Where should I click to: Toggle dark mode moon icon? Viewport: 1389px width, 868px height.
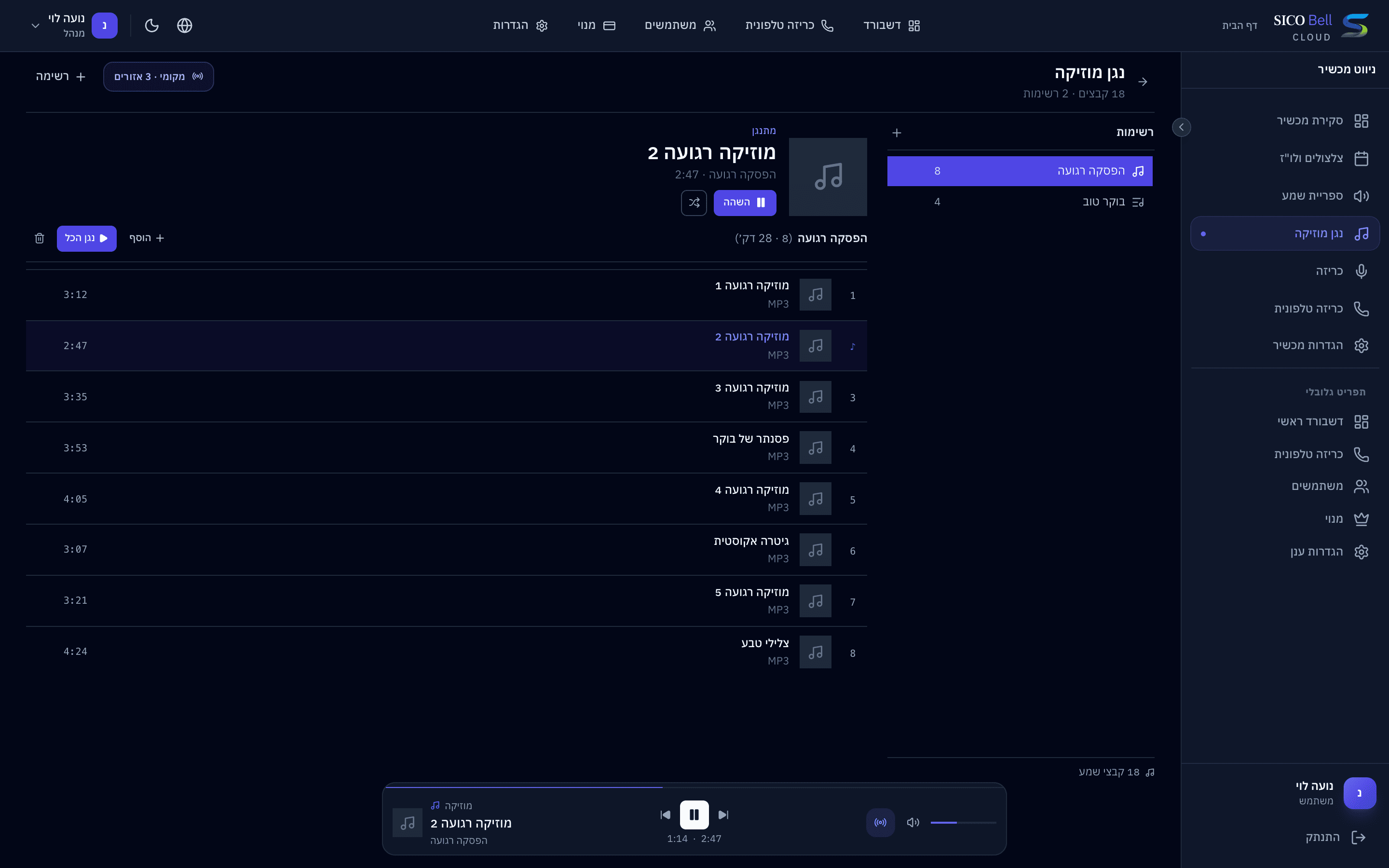[x=151, y=25]
